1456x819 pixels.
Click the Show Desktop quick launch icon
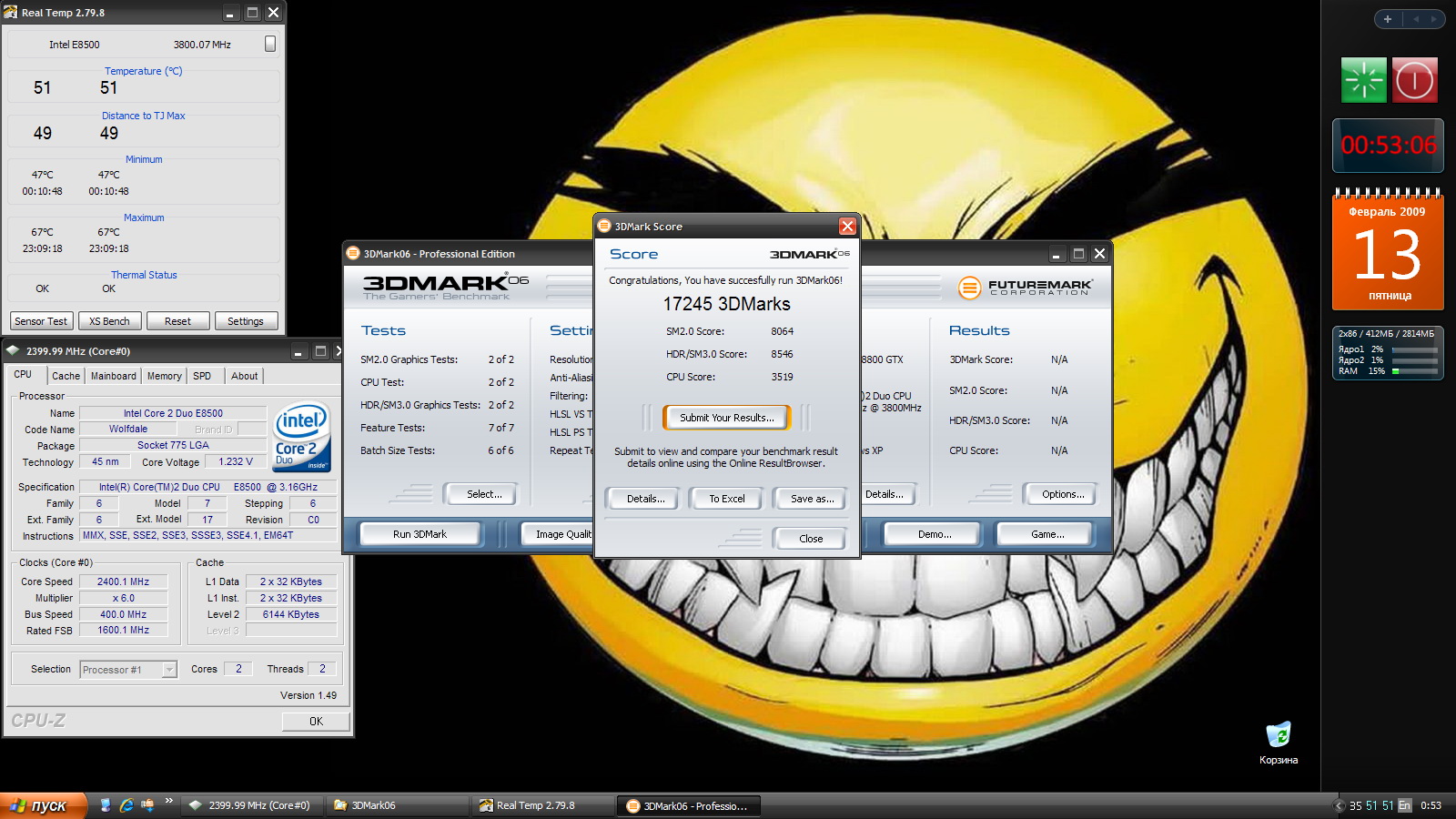106,805
